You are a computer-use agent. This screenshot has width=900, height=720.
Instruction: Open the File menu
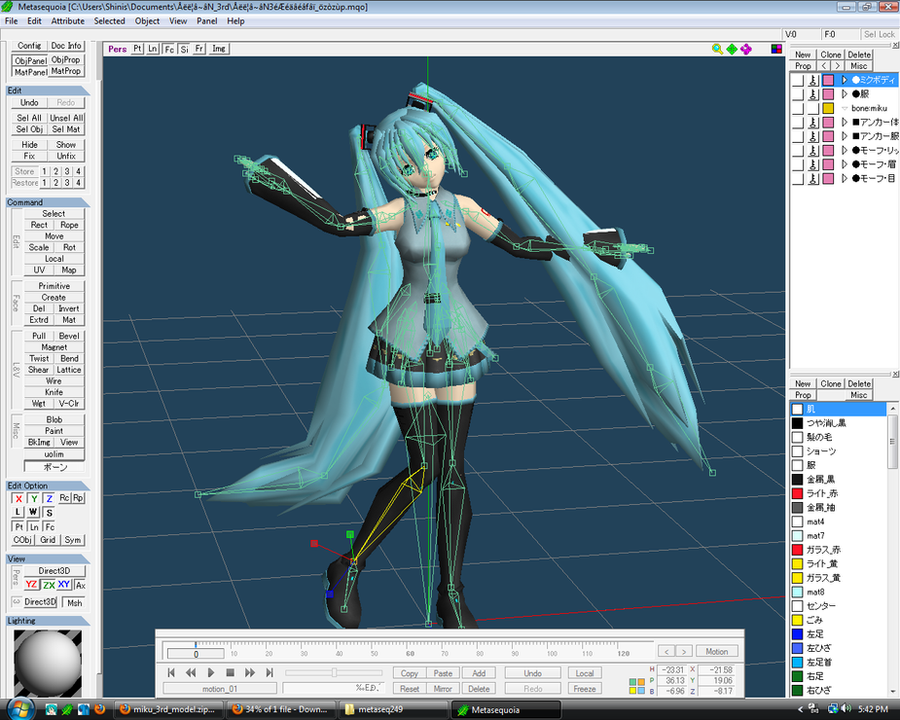pyautogui.click(x=11, y=21)
